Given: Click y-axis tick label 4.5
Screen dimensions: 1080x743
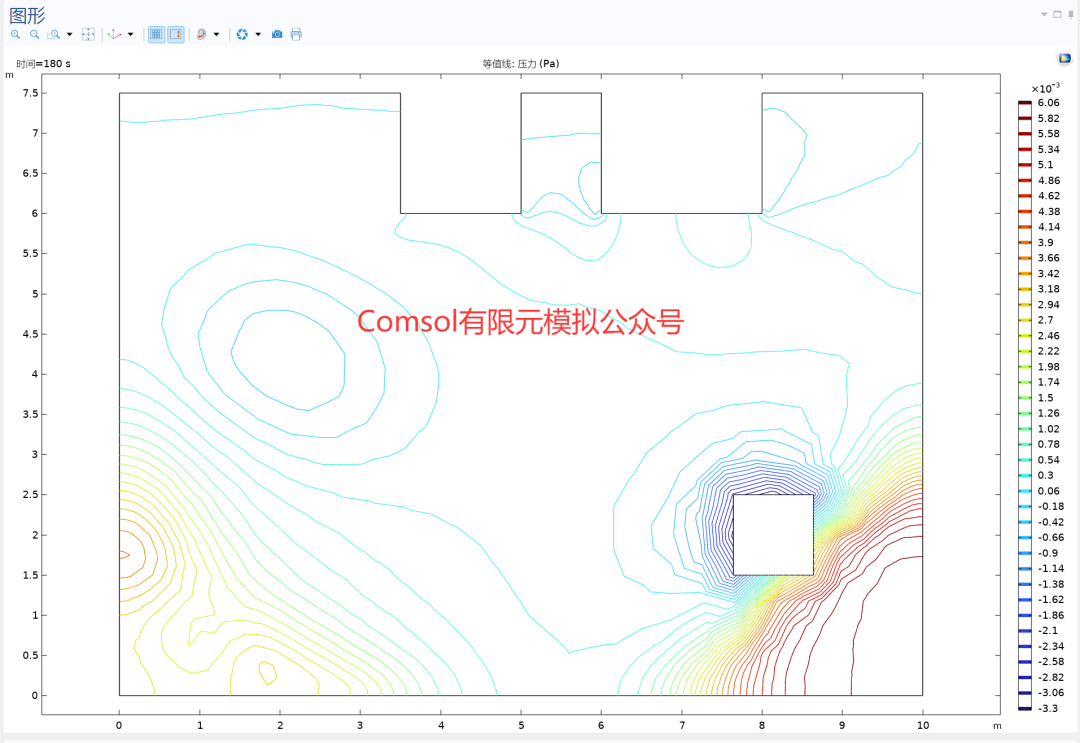Looking at the screenshot, I should 30,334.
